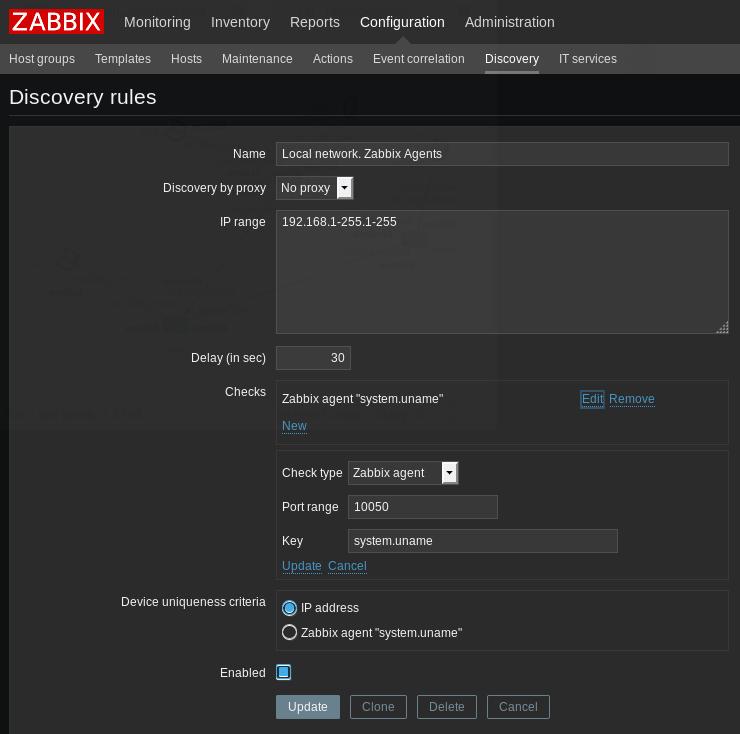Screen dimensions: 740x734
Task: Click the Clone button
Action: coord(378,707)
